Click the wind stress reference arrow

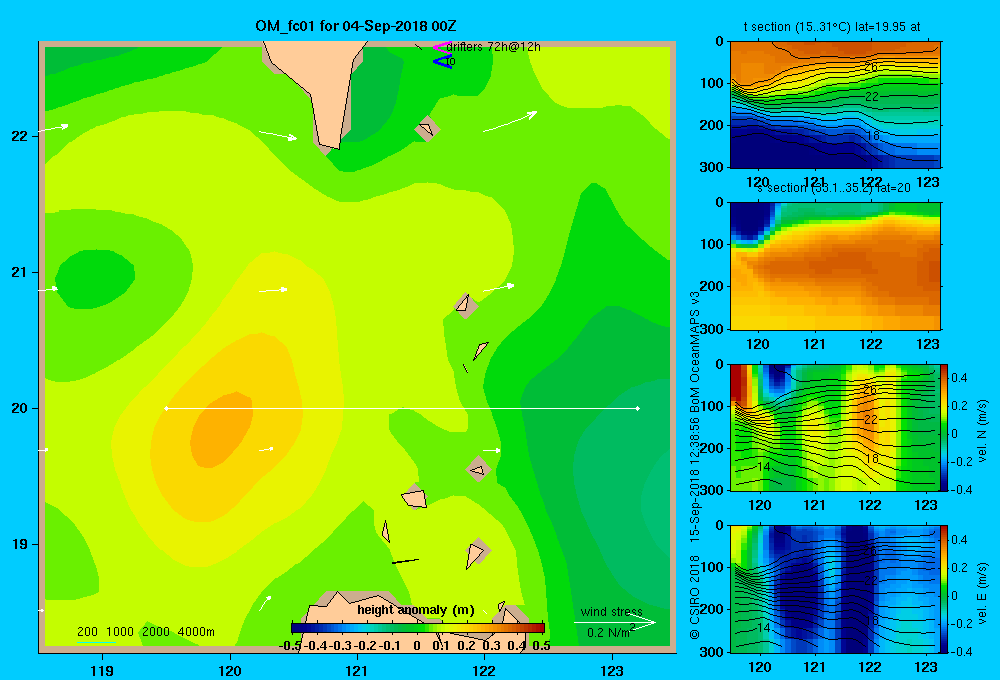[615, 623]
